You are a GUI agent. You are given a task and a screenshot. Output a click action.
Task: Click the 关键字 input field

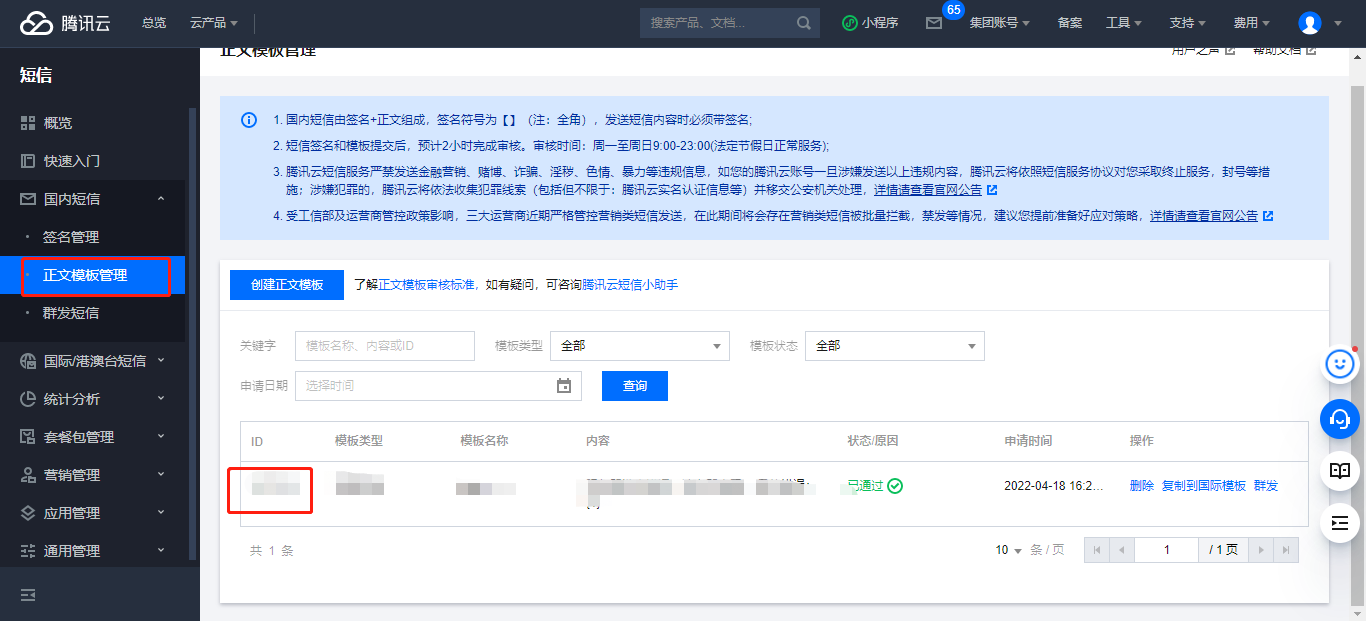[x=385, y=345]
